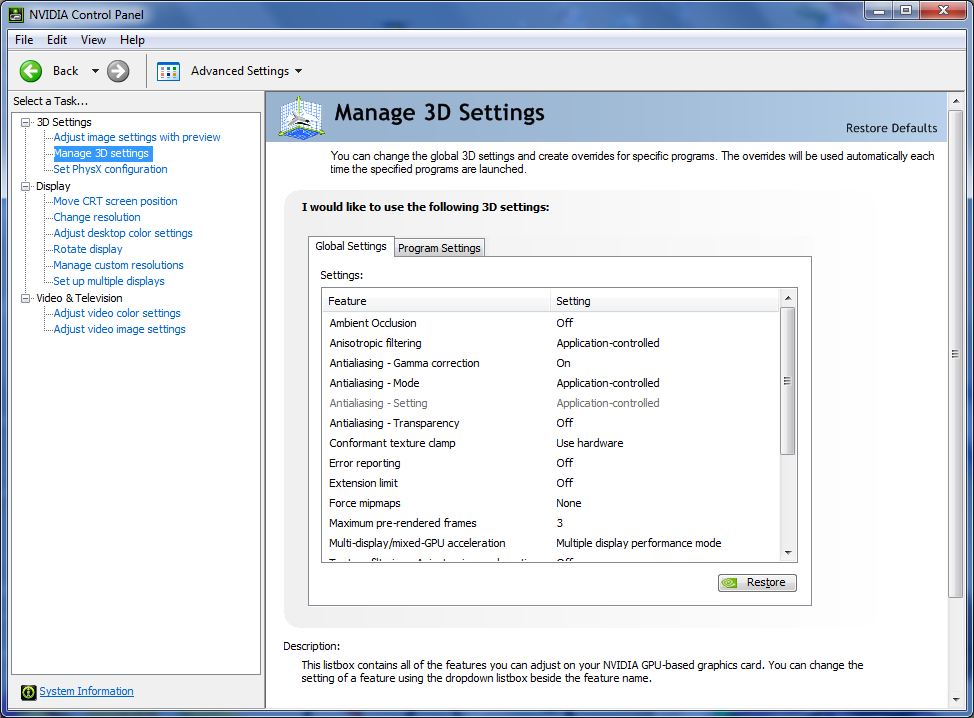
Task: Open the Rotate display task
Action: point(88,249)
